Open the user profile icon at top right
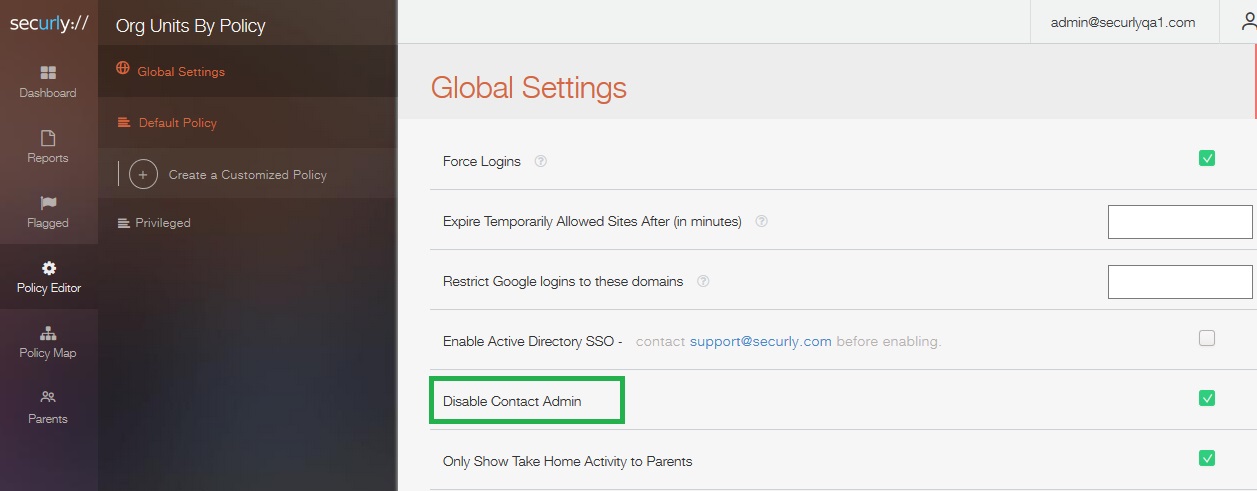This screenshot has width=1257, height=491. 1247,22
